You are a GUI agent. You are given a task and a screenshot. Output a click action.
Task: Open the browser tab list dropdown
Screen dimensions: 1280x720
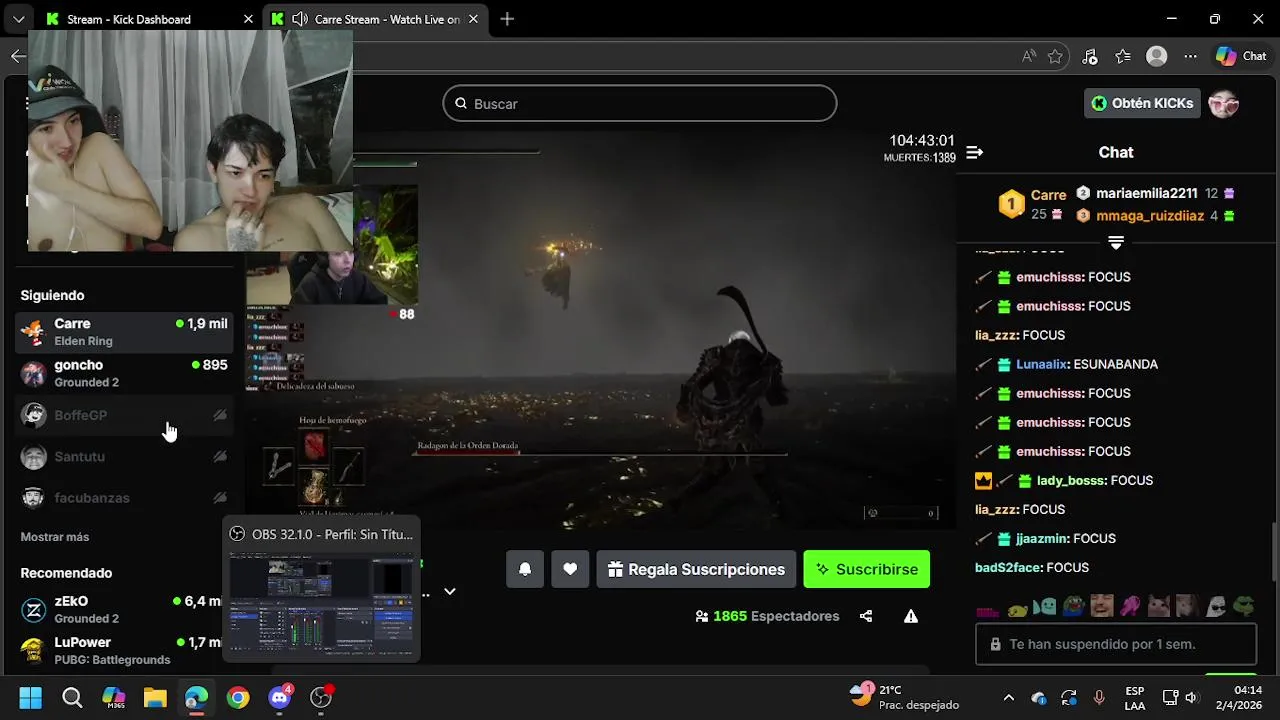(x=18, y=19)
